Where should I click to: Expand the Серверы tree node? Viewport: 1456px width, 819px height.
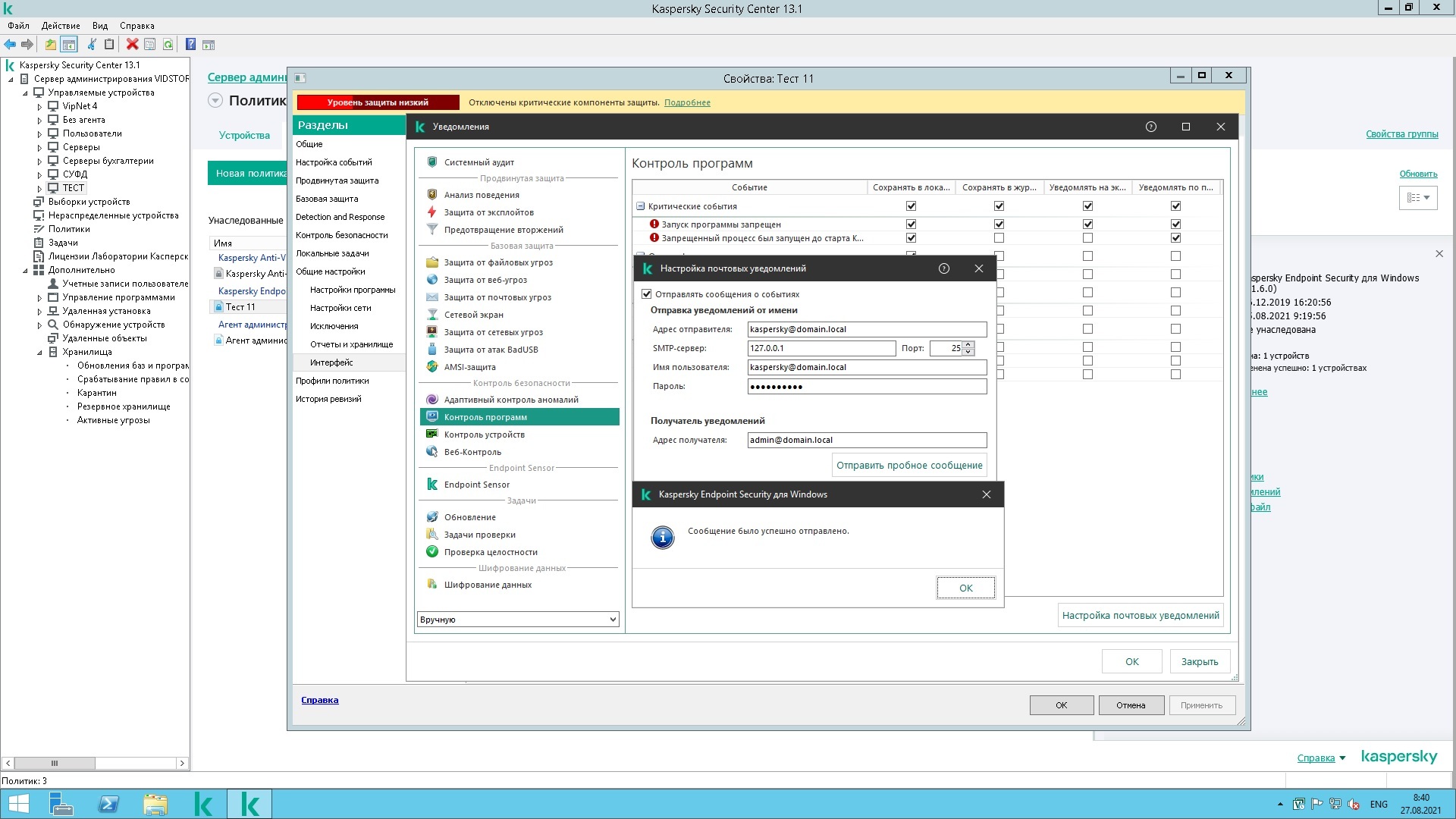[x=39, y=148]
